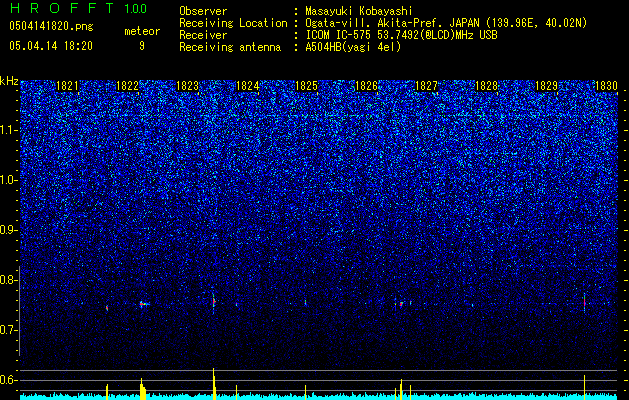629x400 pixels.
Task: Click the 1829 time marker
Action: (x=546, y=86)
